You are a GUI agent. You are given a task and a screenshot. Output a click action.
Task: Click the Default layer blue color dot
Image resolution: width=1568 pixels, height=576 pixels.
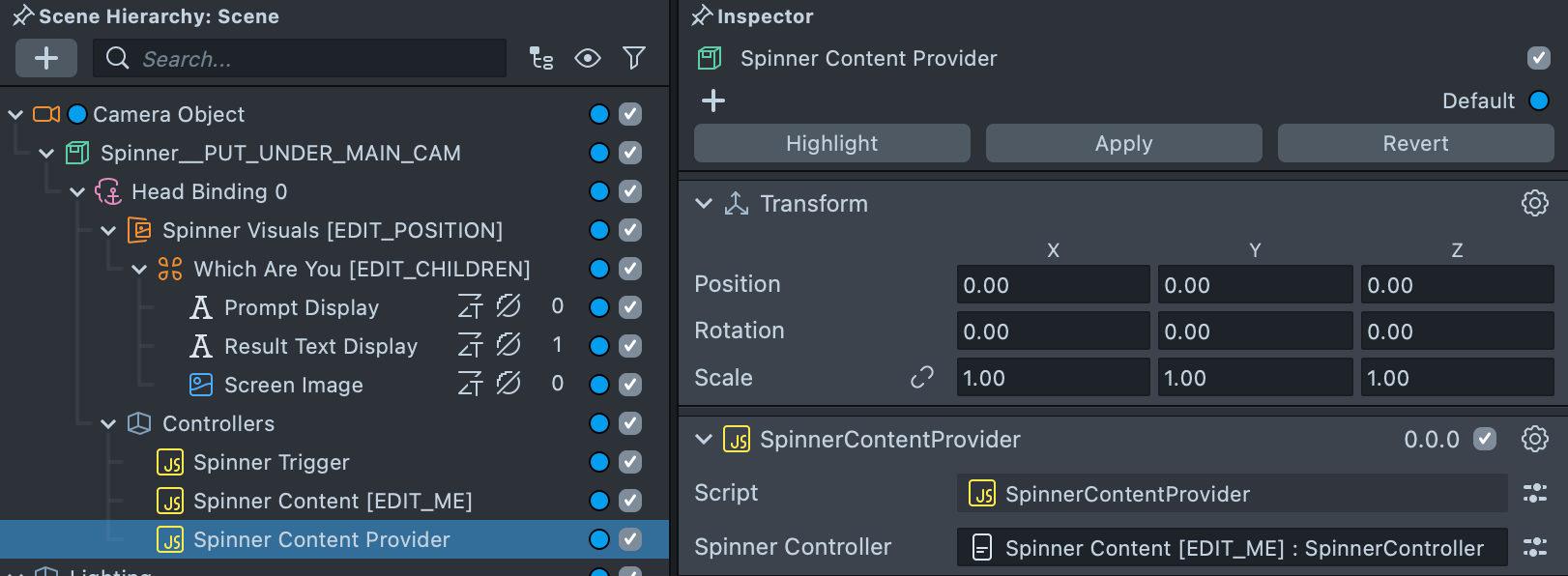(1539, 101)
